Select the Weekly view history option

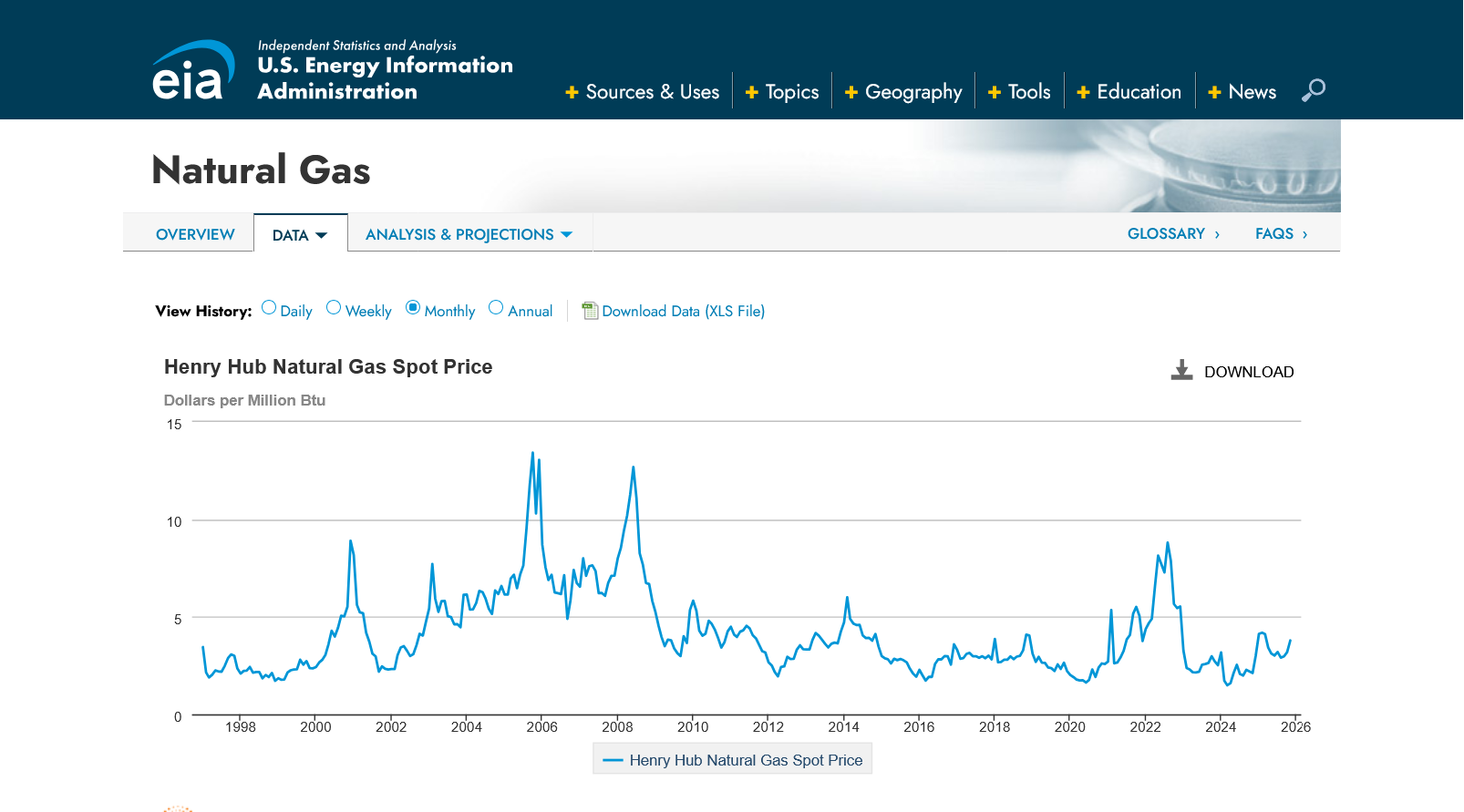pos(334,308)
